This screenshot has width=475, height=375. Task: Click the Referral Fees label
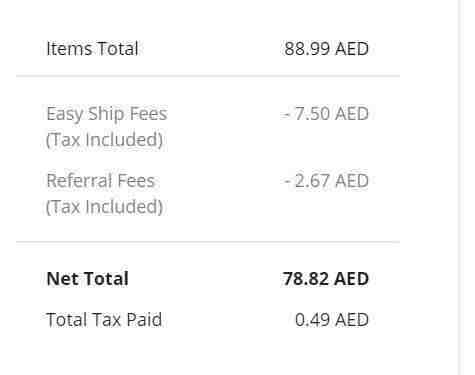click(x=100, y=181)
